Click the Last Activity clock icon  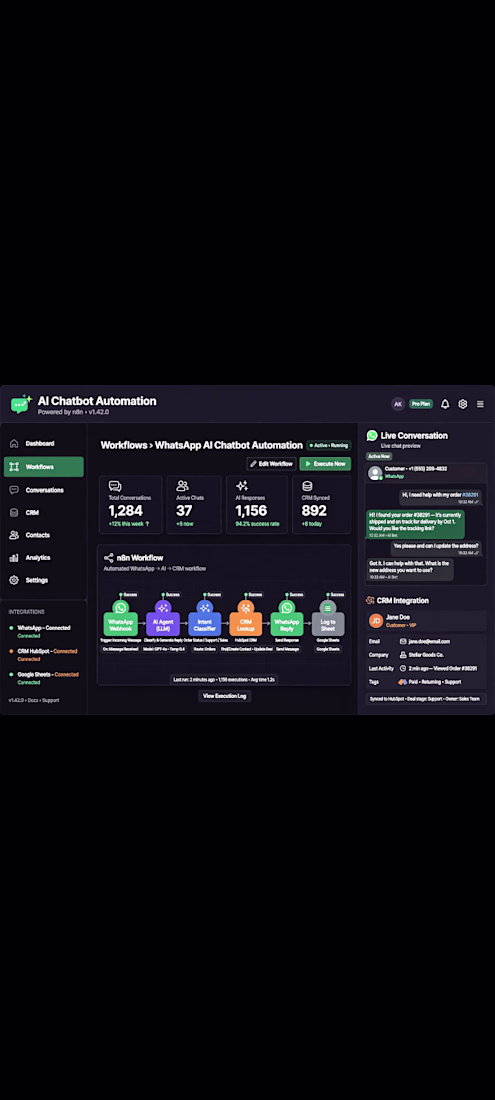point(403,668)
